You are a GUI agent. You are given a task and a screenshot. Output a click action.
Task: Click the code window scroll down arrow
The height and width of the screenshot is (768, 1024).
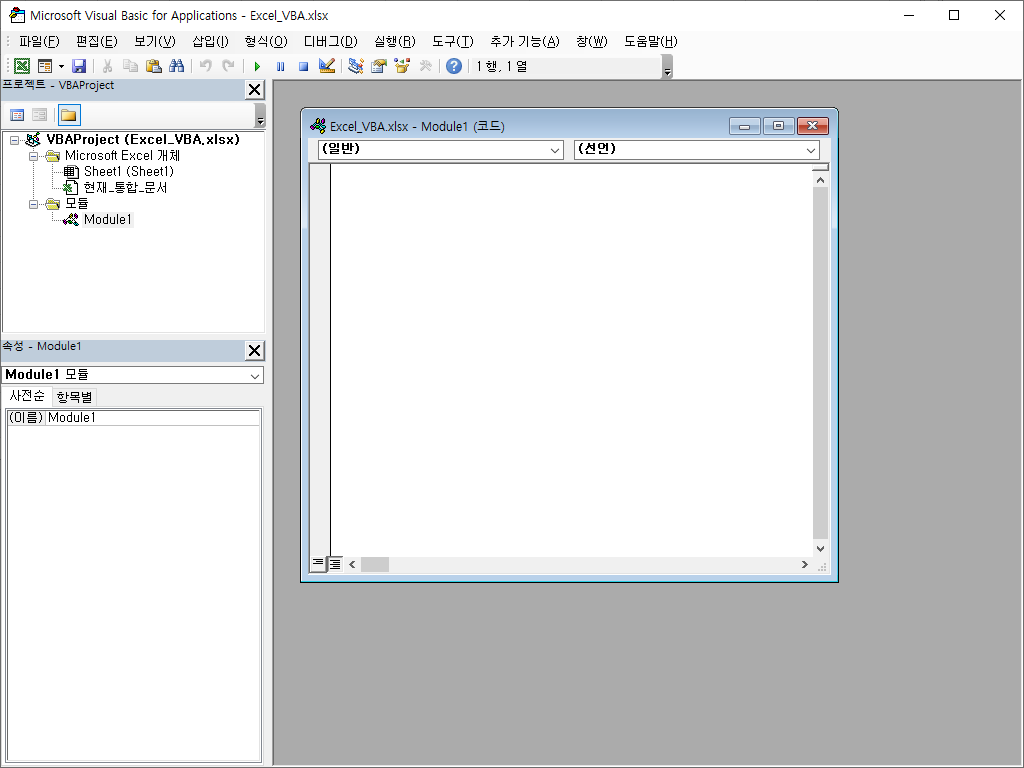click(x=821, y=549)
